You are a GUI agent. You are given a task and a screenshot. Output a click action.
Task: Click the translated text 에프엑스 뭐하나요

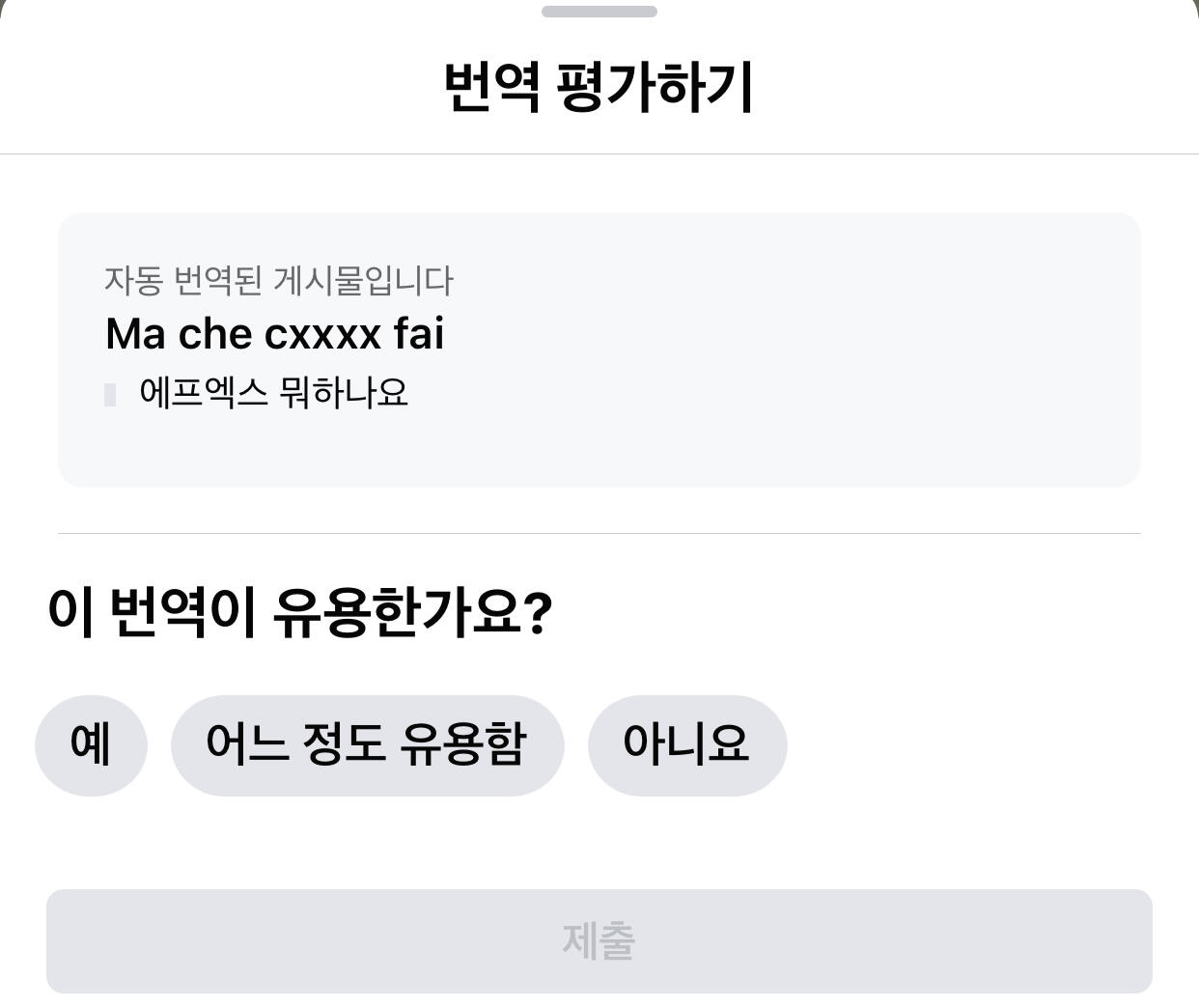273,393
